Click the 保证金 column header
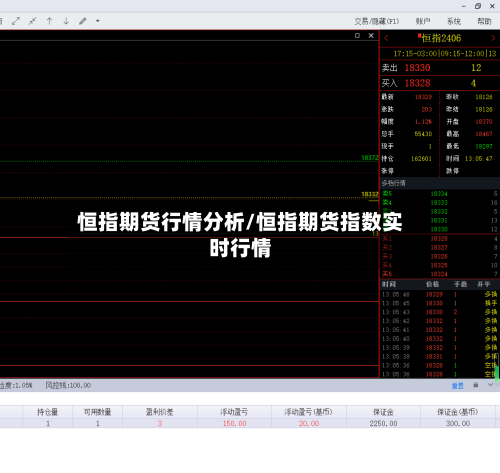This screenshot has height=473, width=500. (383, 412)
